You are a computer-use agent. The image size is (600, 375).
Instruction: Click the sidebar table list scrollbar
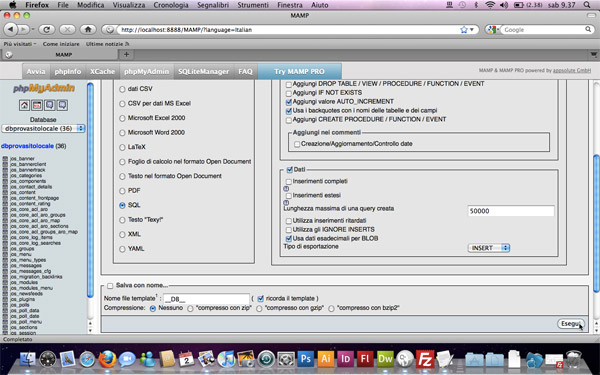[x=90, y=190]
